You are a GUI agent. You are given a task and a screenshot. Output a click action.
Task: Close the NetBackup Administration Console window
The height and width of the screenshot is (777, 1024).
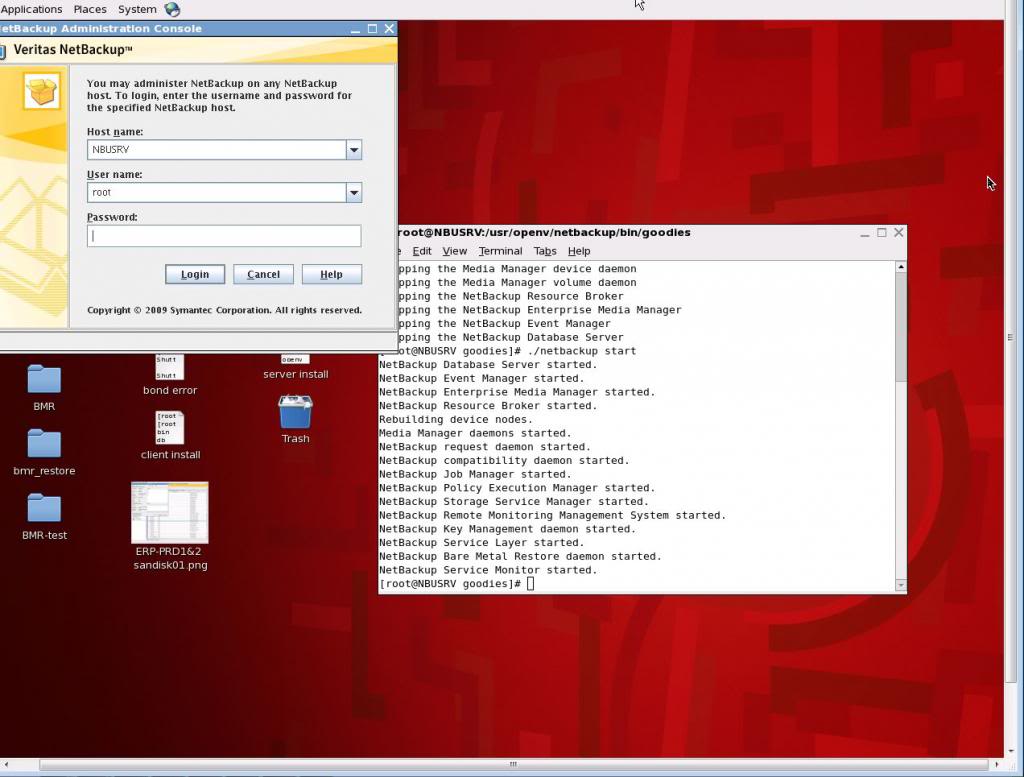pyautogui.click(x=389, y=29)
